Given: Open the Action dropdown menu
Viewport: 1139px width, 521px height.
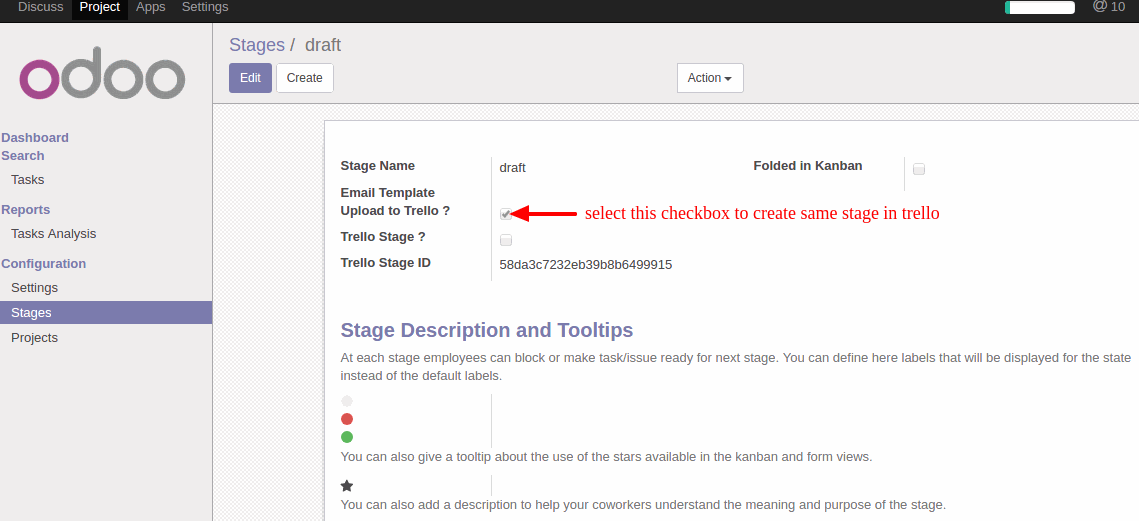Looking at the screenshot, I should click(x=710, y=78).
